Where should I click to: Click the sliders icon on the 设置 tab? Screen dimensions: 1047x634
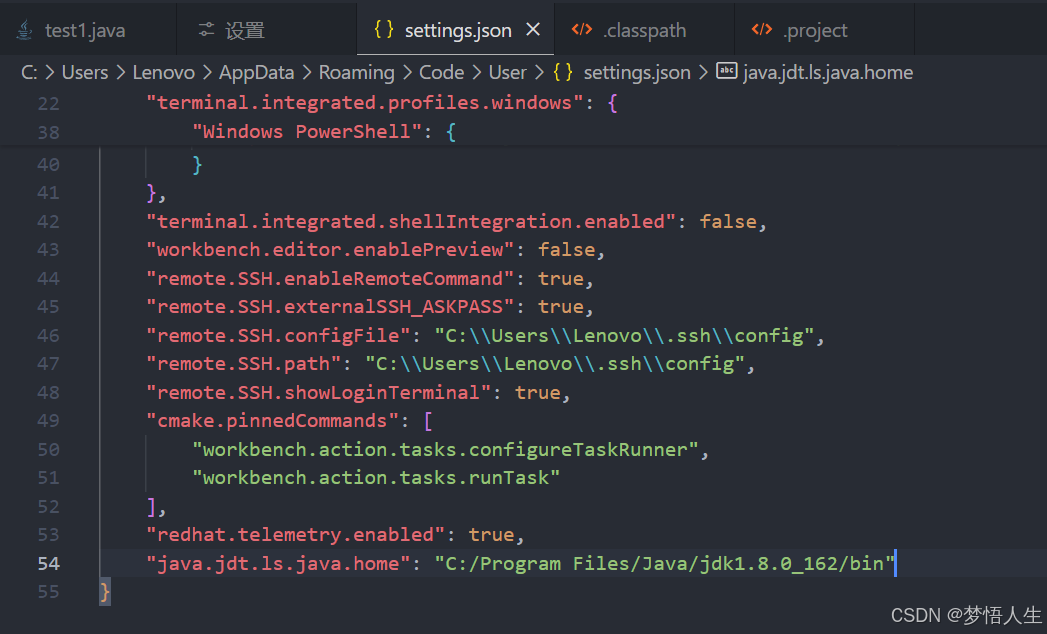coord(206,30)
